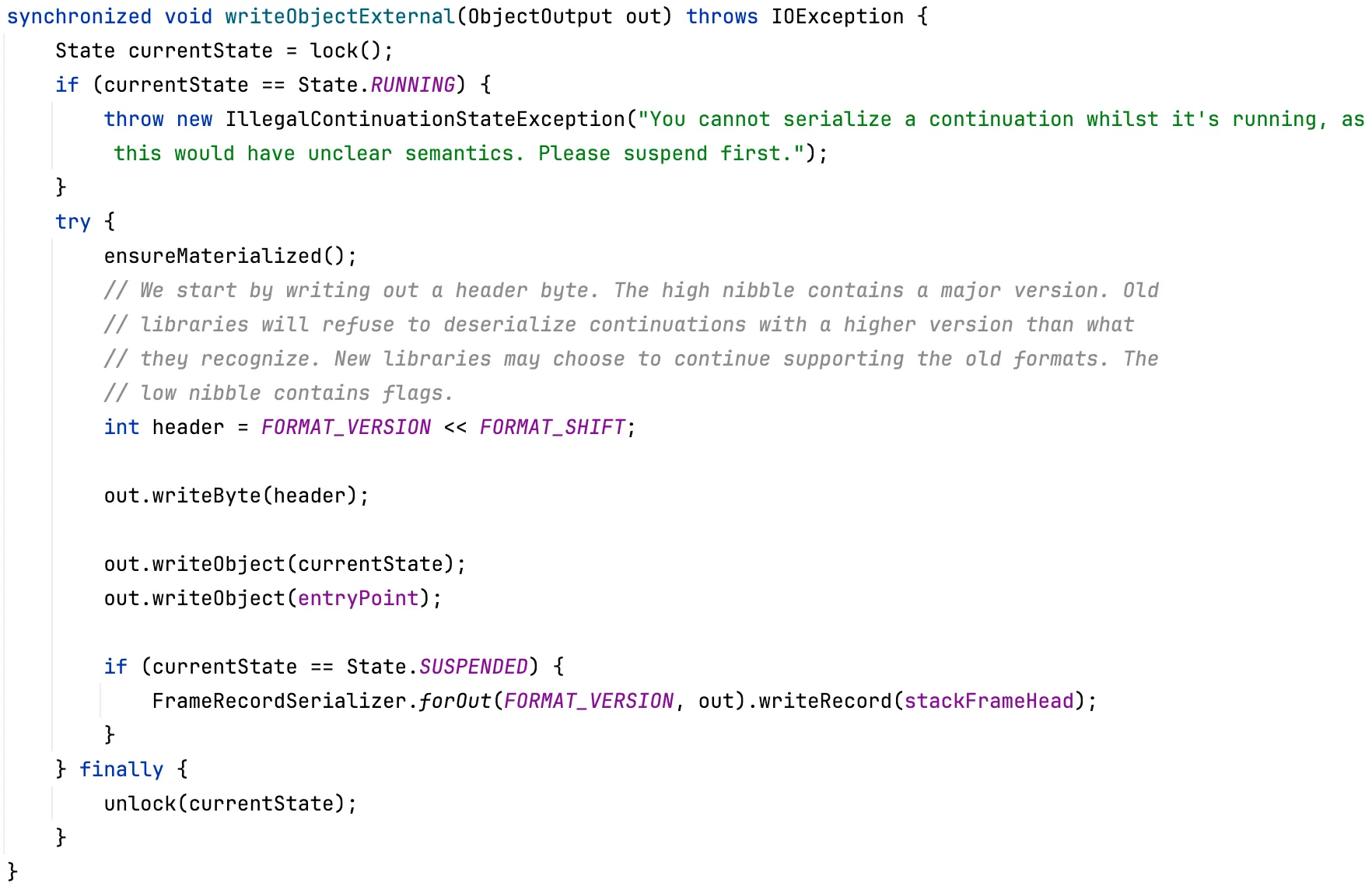Click the FORMAT_SHIFT constant
Image resolution: width=1372 pixels, height=893 pixels.
pos(552,427)
